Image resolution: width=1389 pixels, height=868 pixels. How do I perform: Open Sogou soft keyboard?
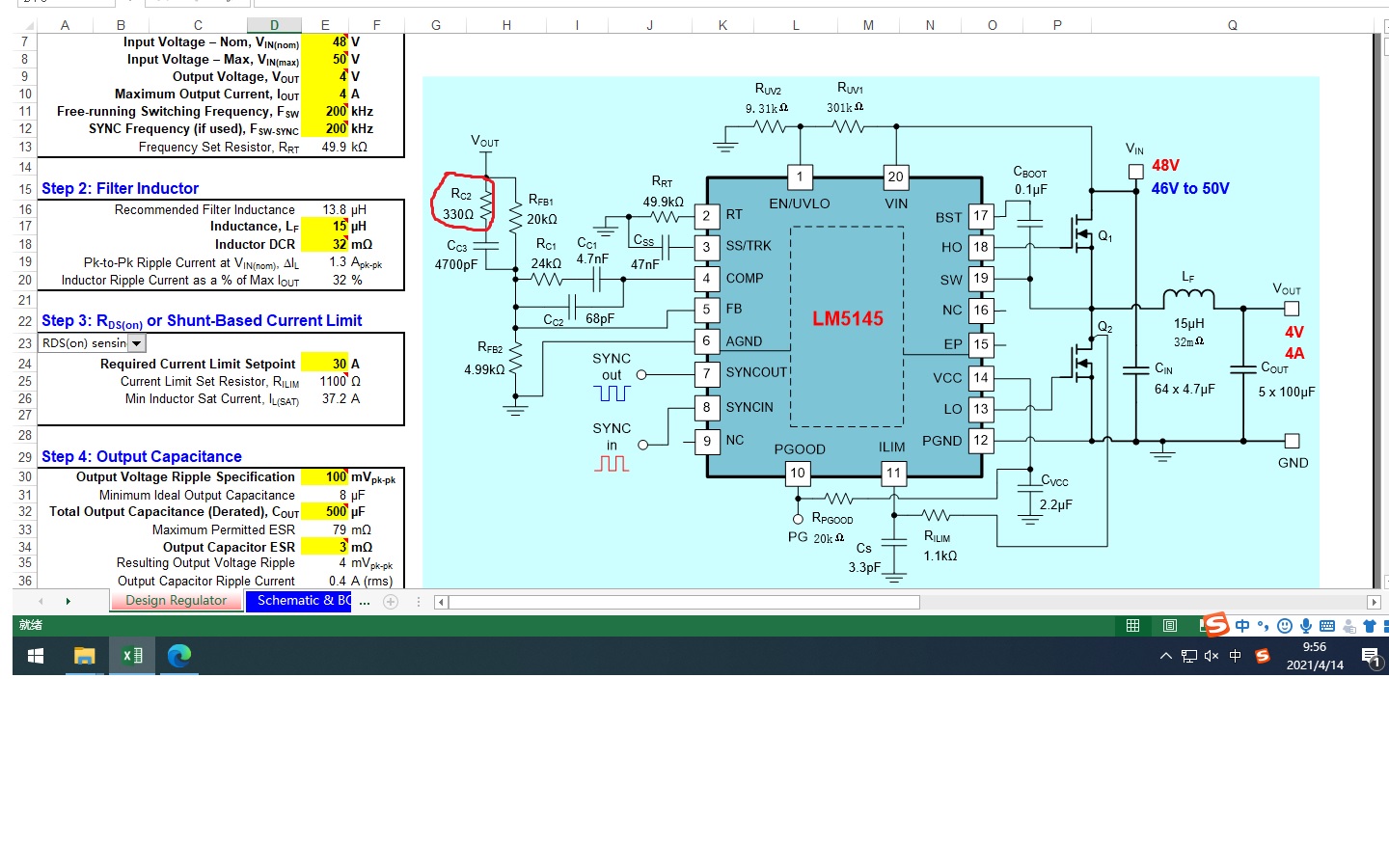1327,626
